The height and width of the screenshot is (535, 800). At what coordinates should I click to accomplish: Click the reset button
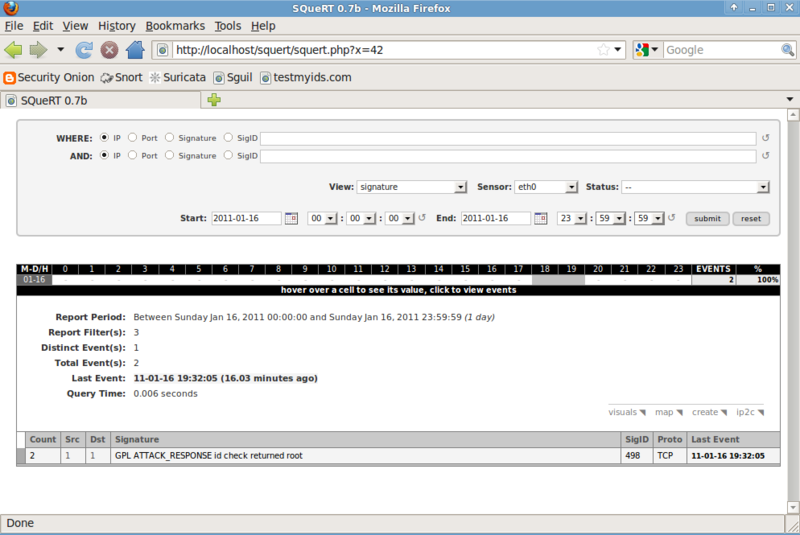(751, 219)
